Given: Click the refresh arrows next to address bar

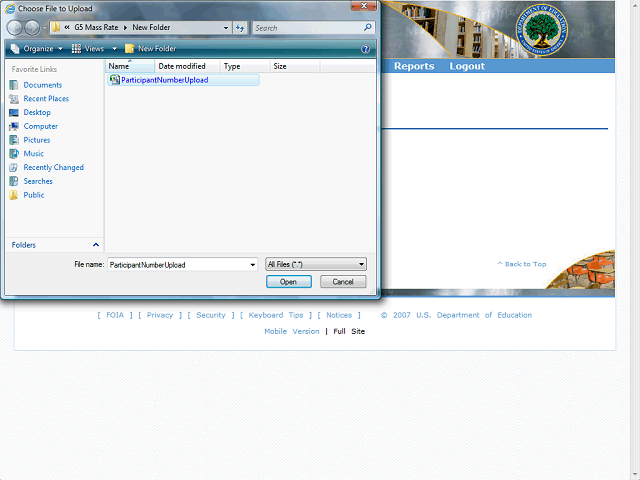Looking at the screenshot, I should pos(240,28).
